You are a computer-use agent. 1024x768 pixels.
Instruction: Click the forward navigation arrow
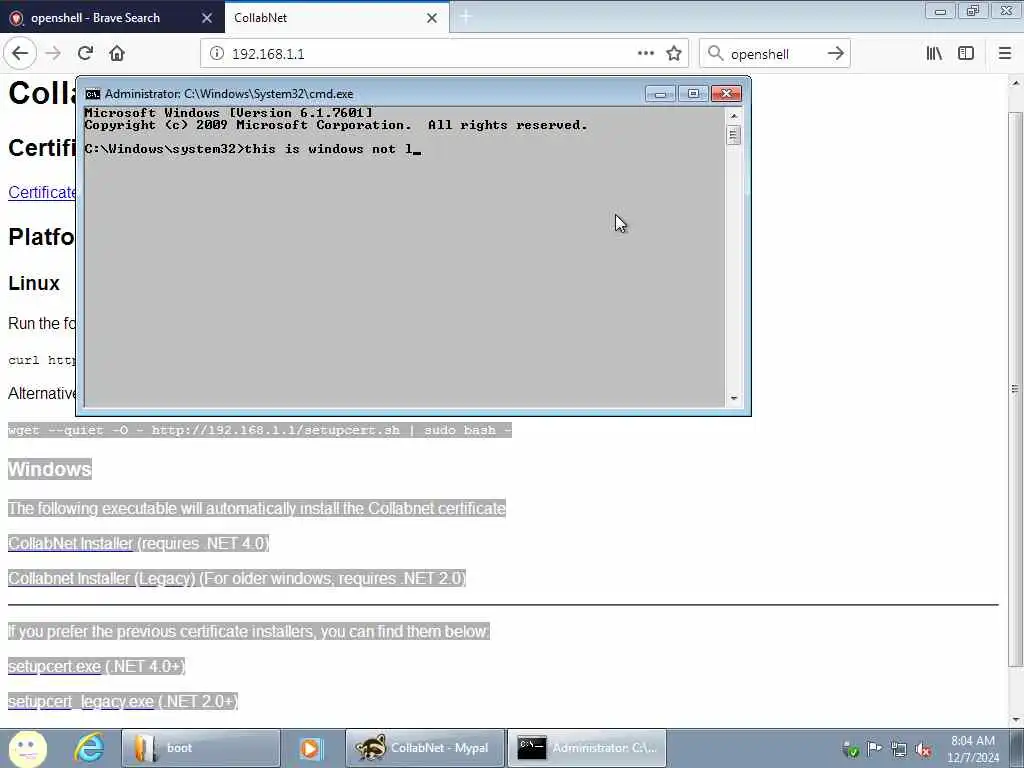[x=53, y=54]
